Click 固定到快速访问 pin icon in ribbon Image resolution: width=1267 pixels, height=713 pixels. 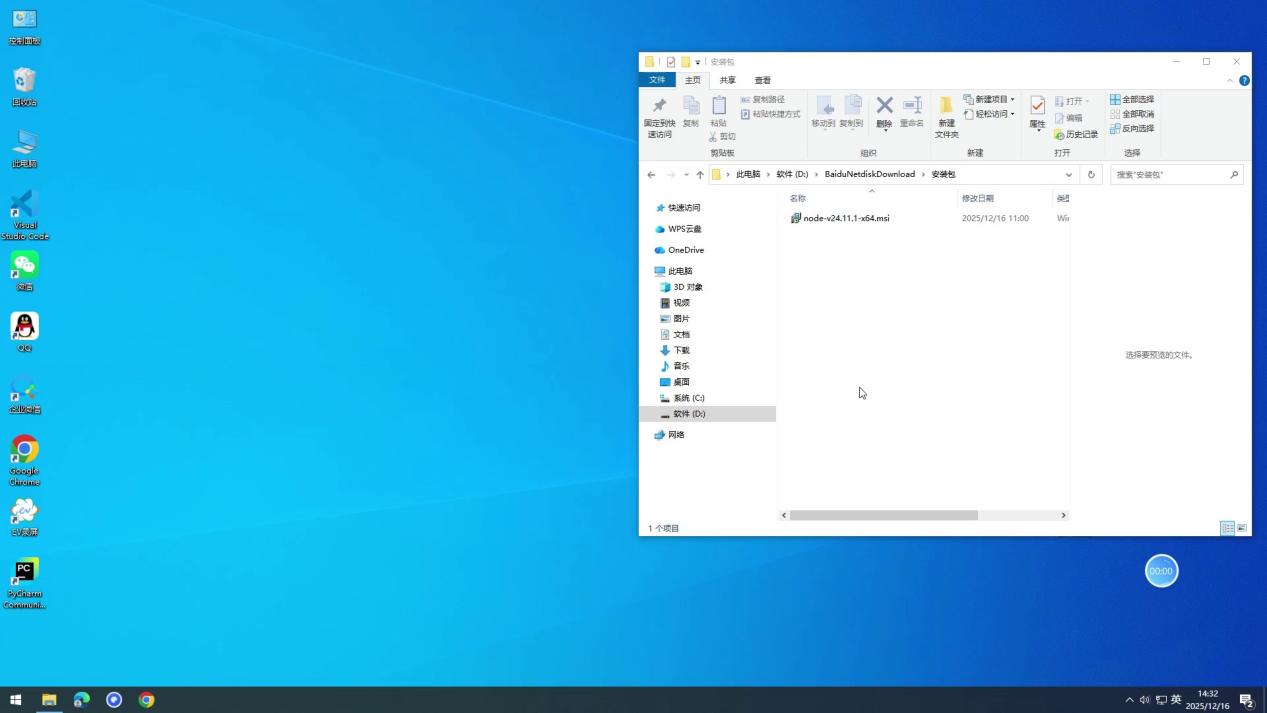coord(659,107)
